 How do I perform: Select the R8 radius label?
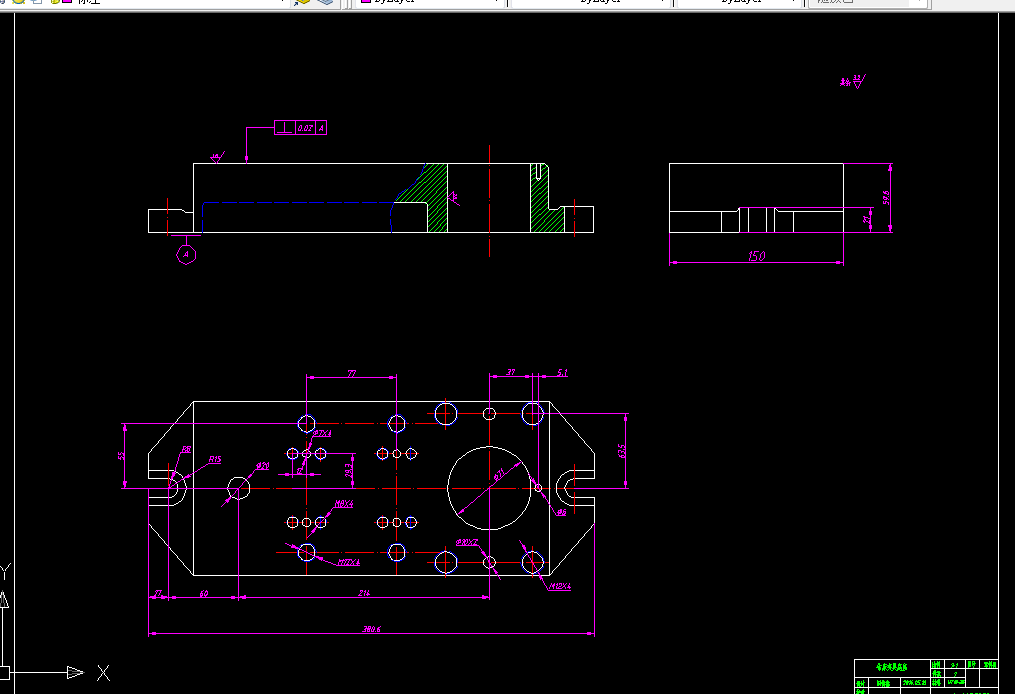(186, 449)
